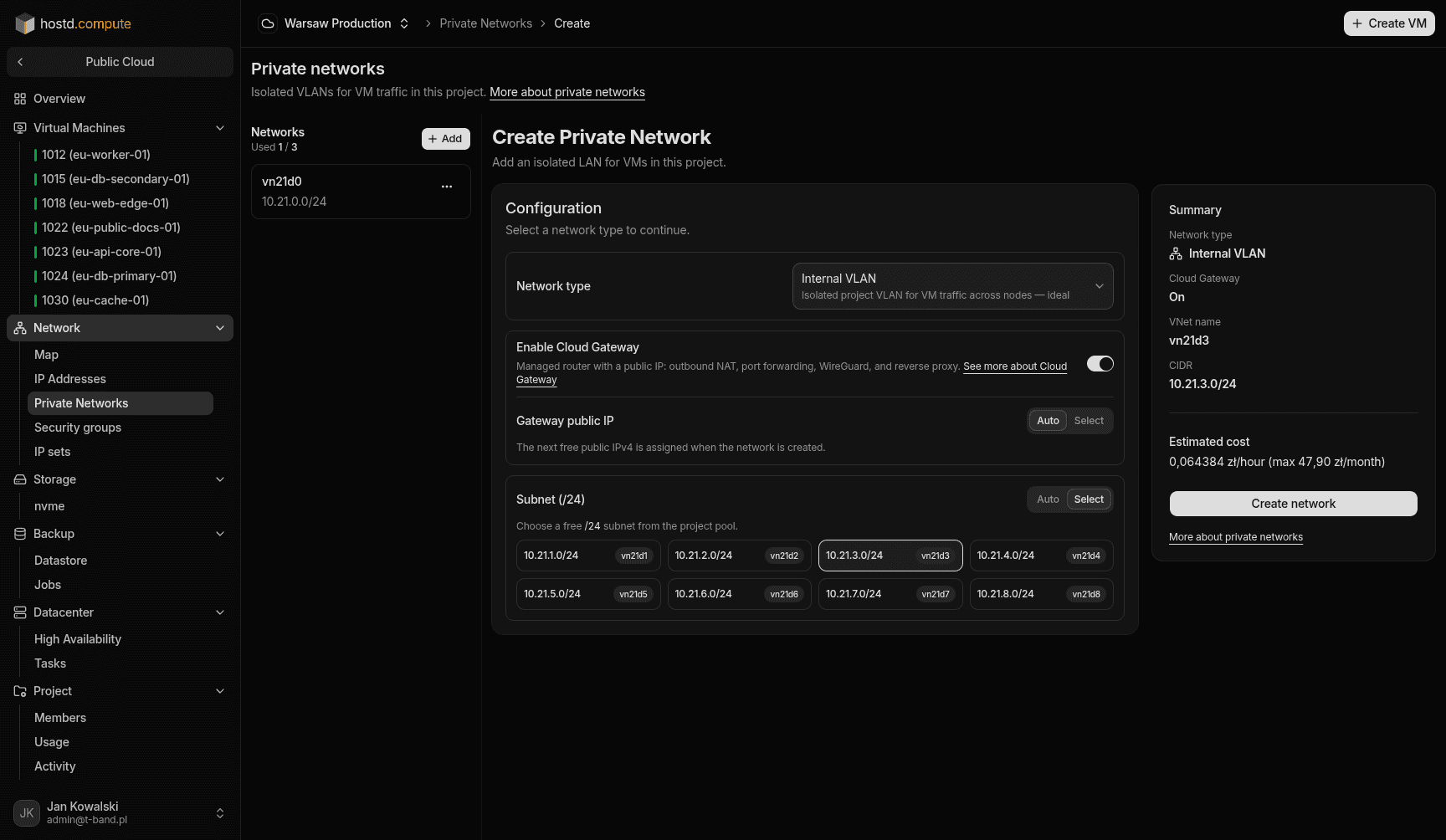Click the Datacenter server icon
Viewport: 1446px width, 840px height.
pos(20,612)
